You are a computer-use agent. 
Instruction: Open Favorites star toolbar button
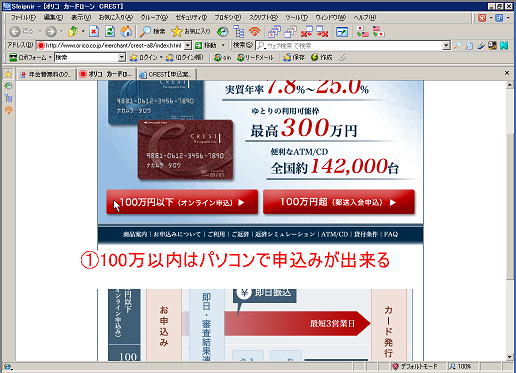(x=190, y=31)
